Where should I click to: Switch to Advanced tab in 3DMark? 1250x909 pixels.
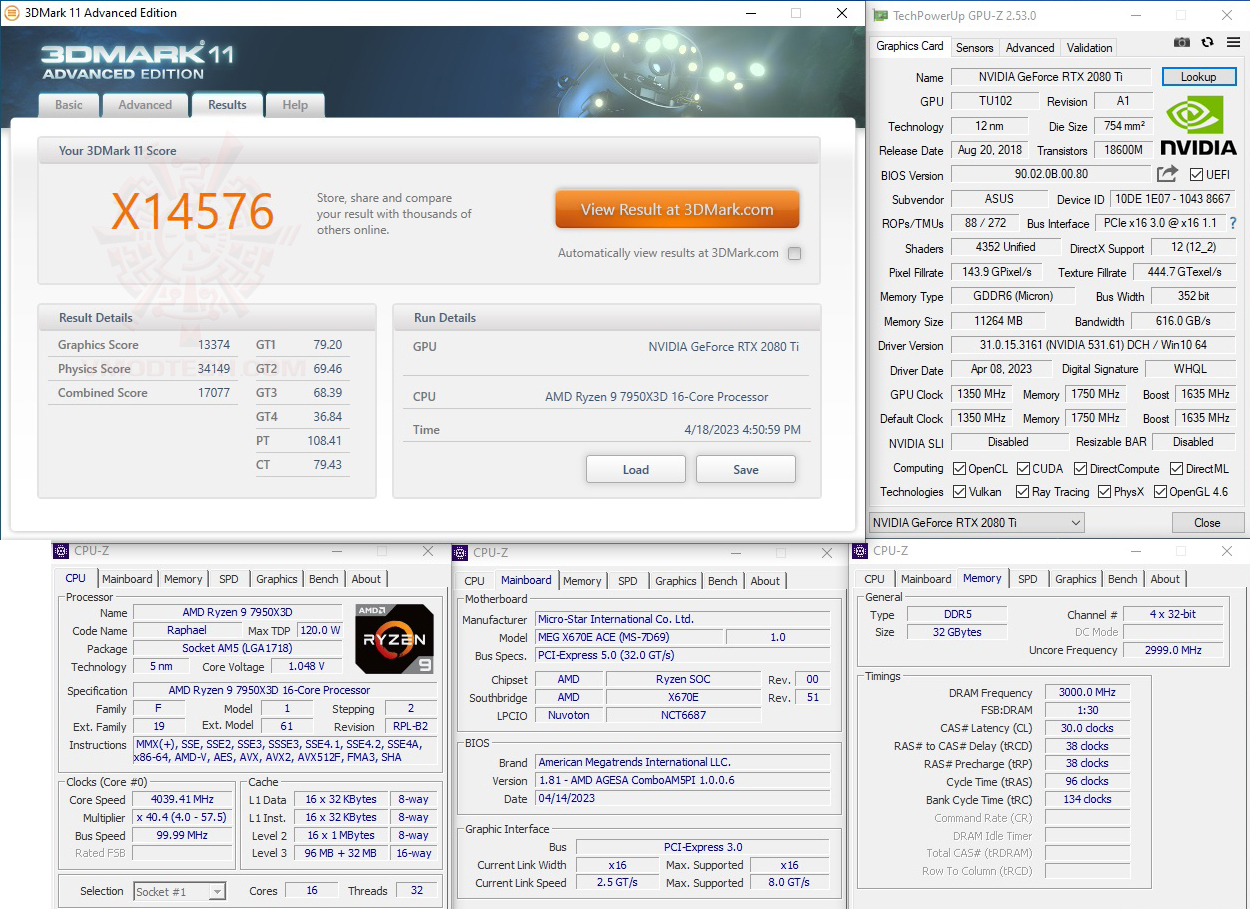coord(145,105)
